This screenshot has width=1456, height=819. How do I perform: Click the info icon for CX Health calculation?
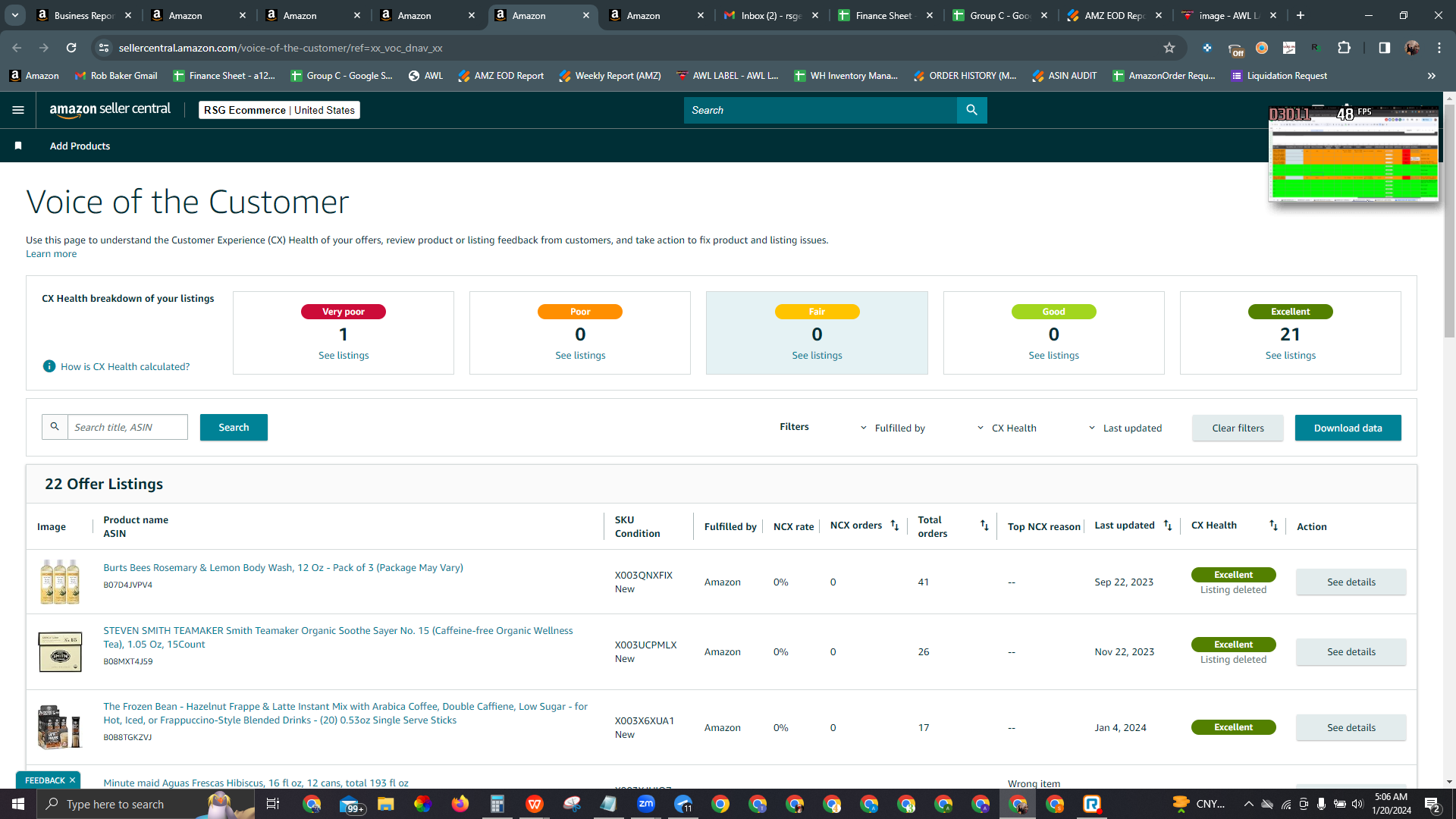(x=49, y=366)
